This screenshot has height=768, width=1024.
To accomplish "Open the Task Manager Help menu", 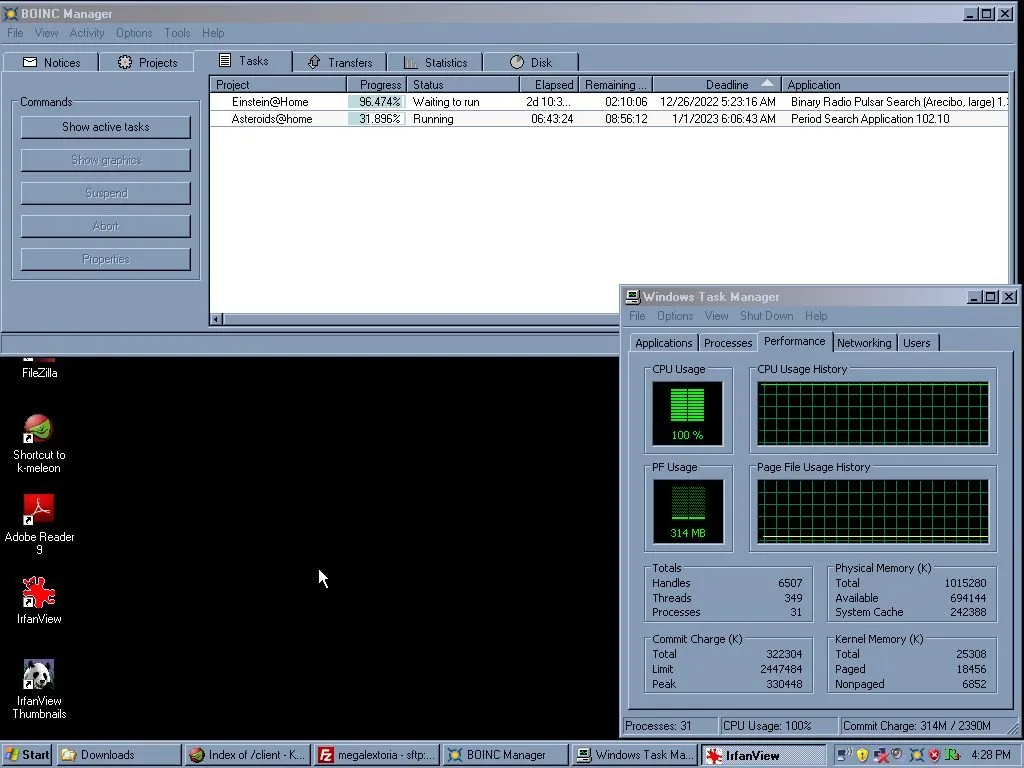I will click(x=816, y=316).
